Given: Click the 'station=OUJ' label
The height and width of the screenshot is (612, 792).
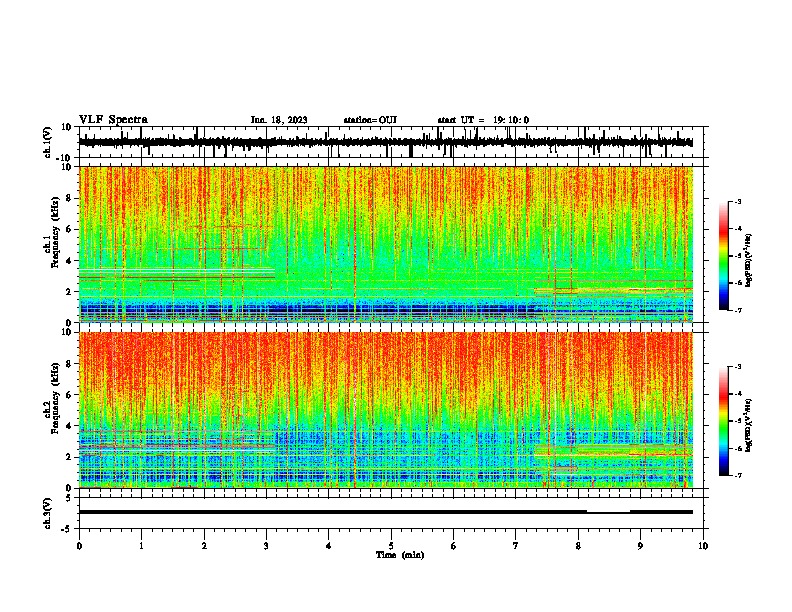Looking at the screenshot, I should (x=370, y=120).
